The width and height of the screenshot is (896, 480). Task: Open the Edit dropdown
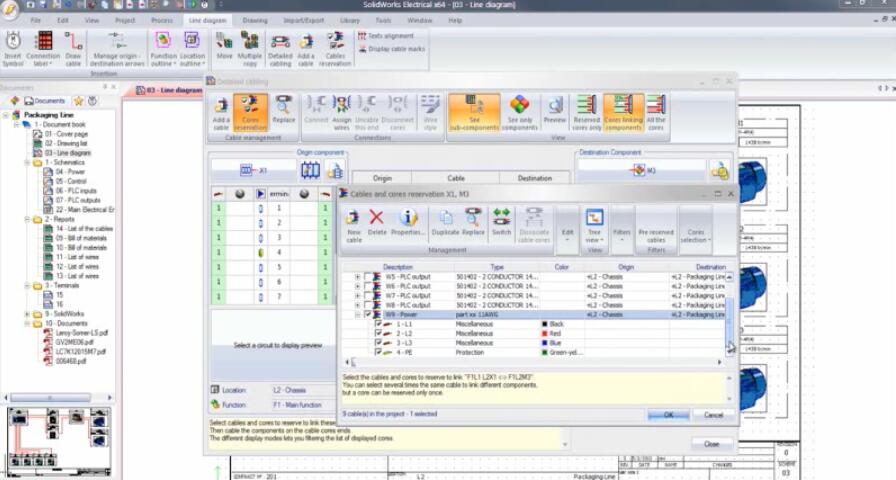click(567, 230)
